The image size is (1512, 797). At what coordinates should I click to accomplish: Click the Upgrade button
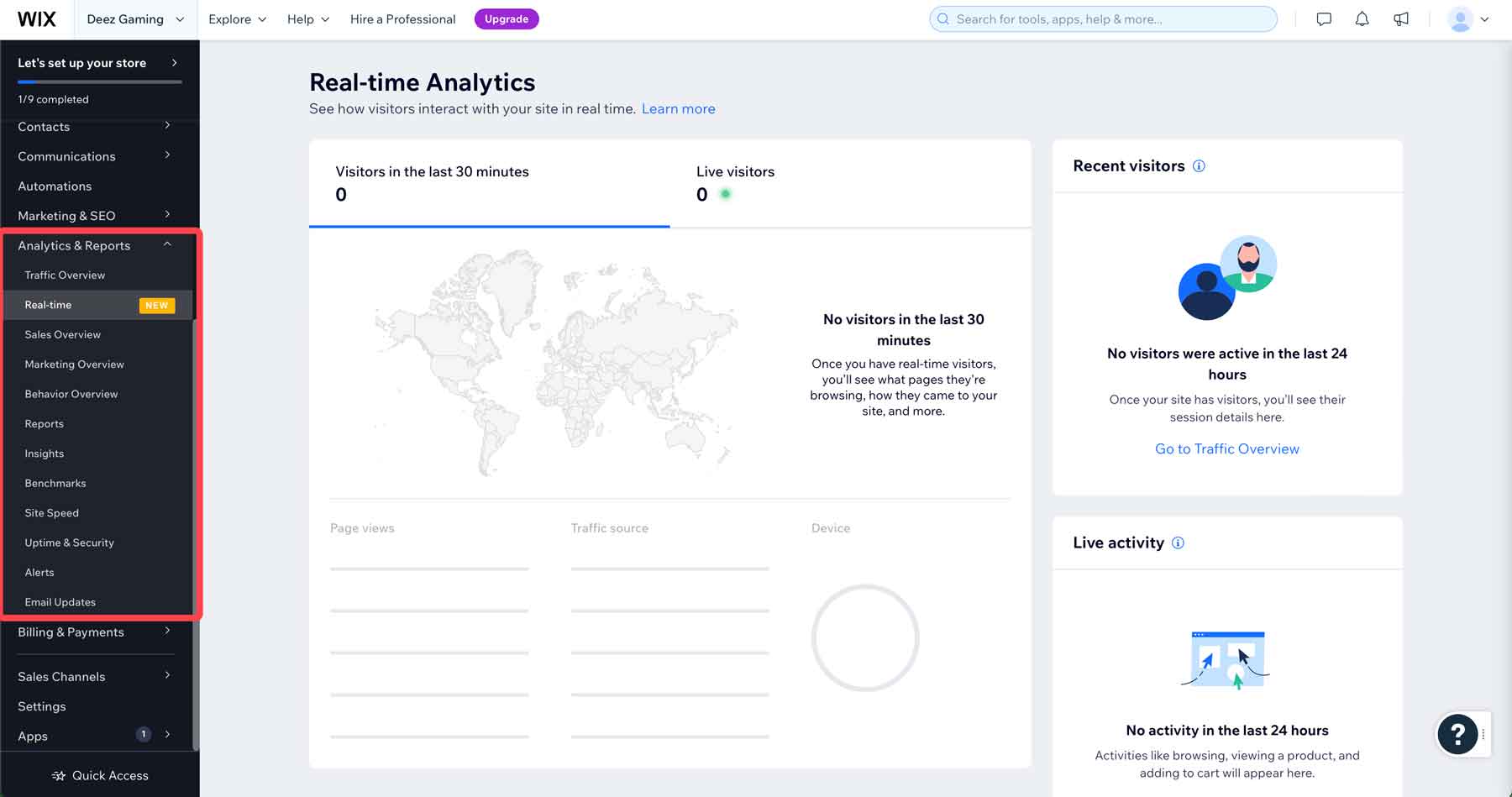coord(507,18)
